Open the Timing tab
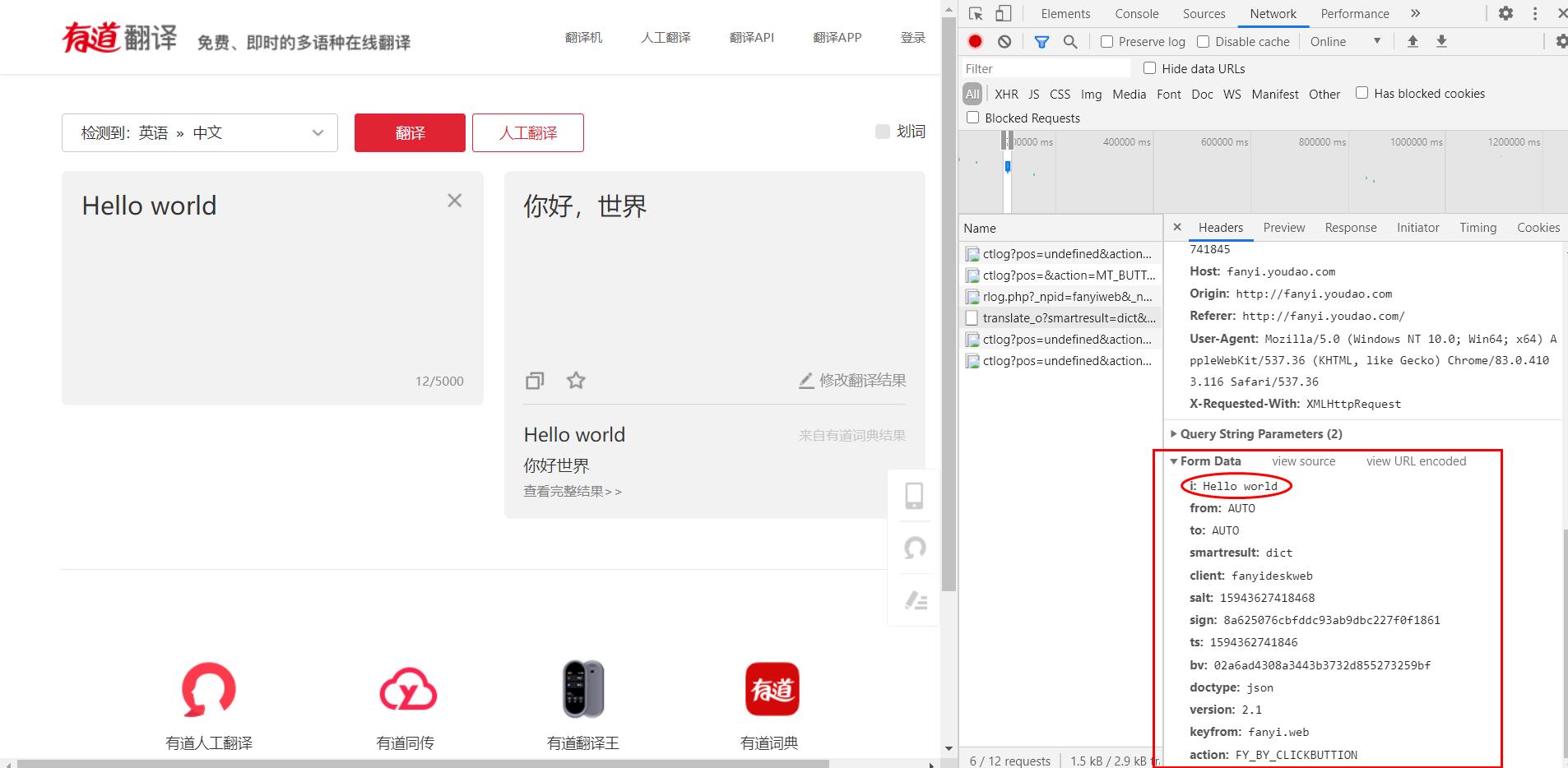The height and width of the screenshot is (768, 1568). tap(1478, 228)
